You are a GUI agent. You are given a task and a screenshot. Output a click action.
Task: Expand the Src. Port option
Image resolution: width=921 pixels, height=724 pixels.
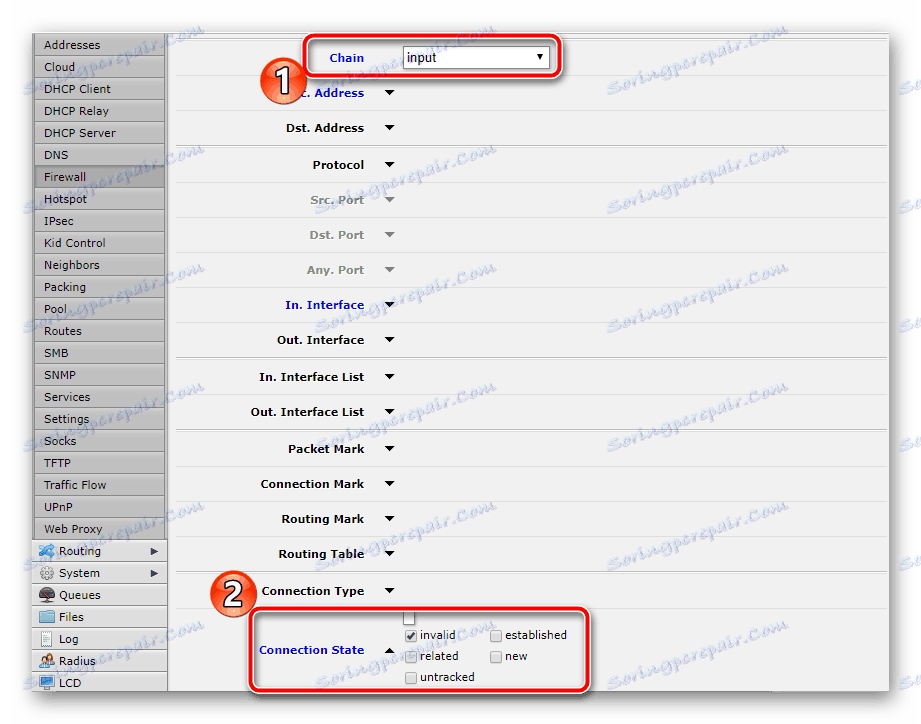tap(389, 200)
